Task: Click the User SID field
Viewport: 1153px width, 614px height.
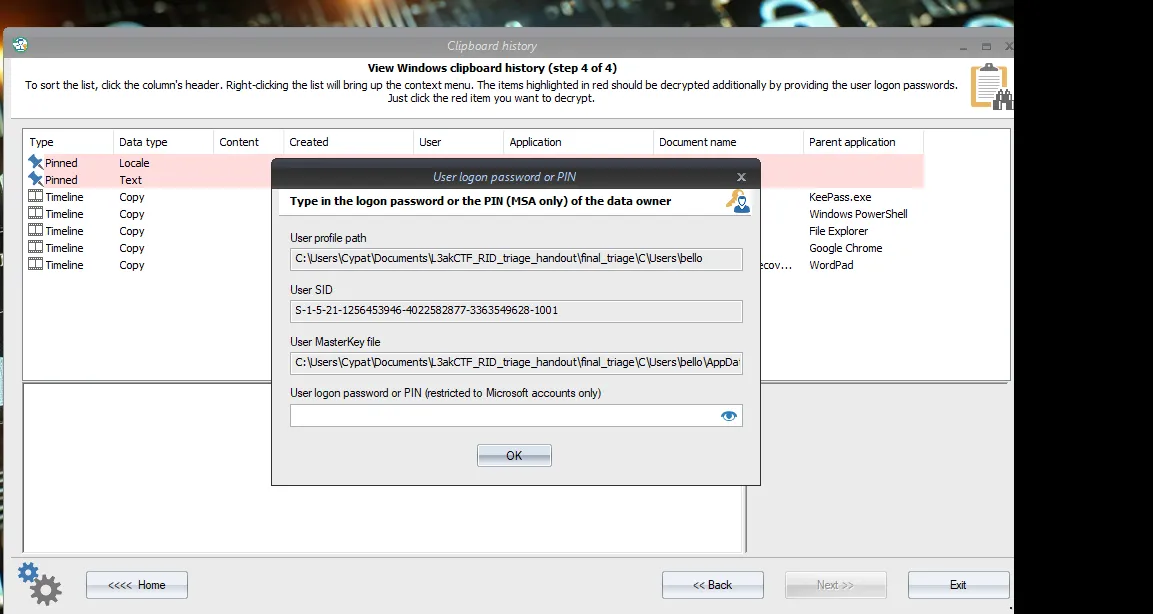Action: (x=516, y=310)
